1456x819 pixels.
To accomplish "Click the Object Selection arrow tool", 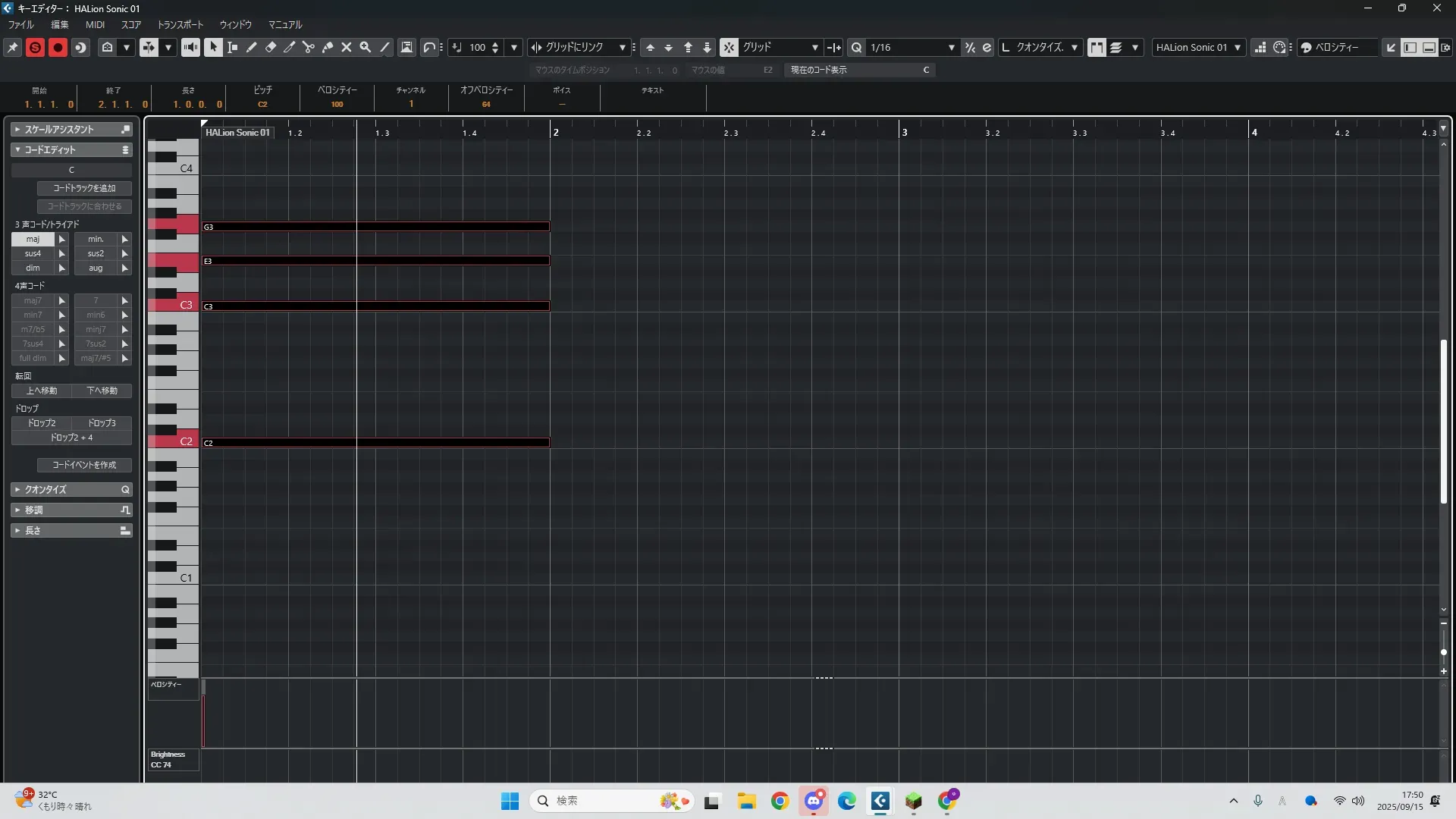I will point(213,47).
